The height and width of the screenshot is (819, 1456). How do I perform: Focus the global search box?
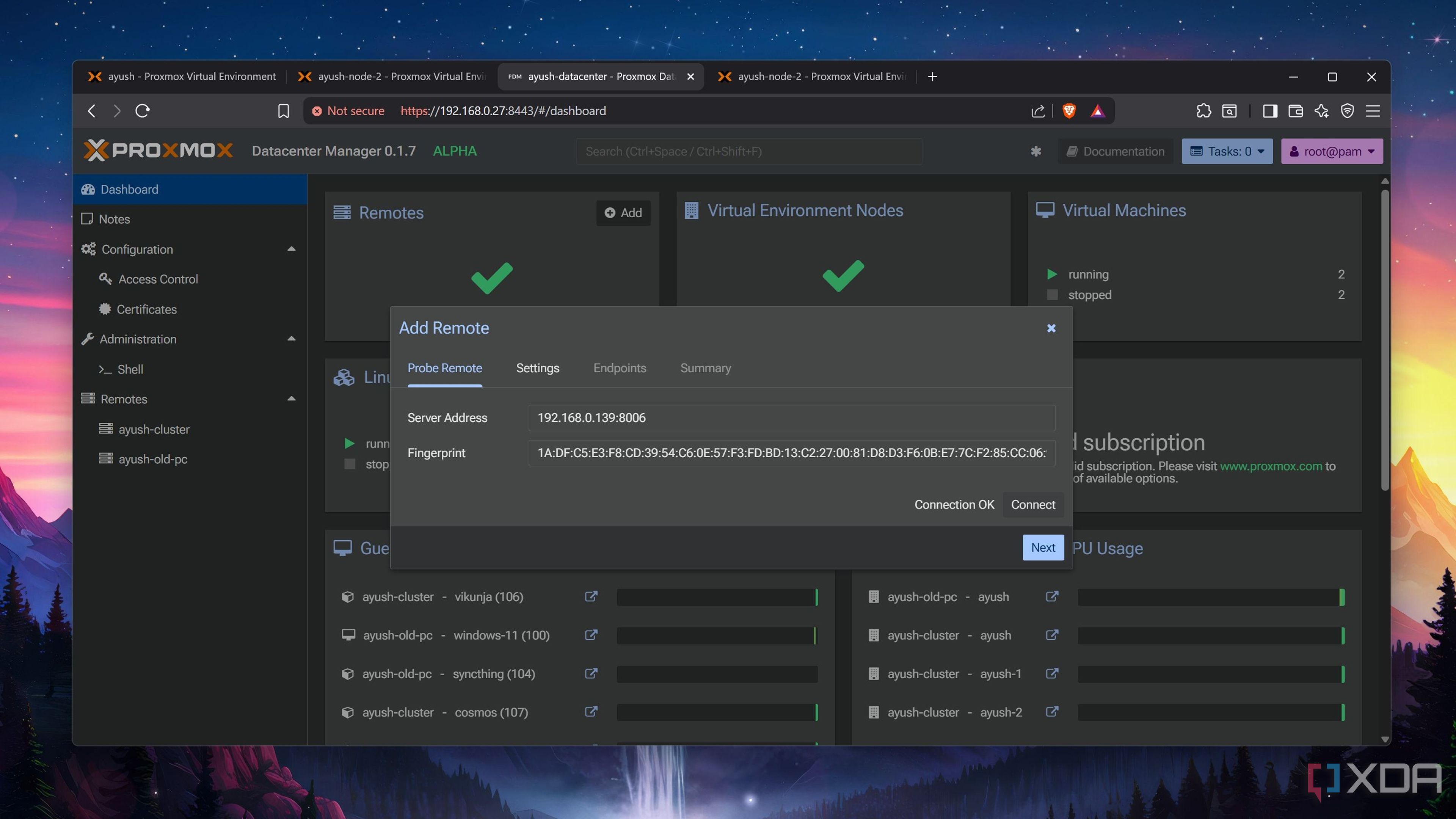(x=749, y=152)
